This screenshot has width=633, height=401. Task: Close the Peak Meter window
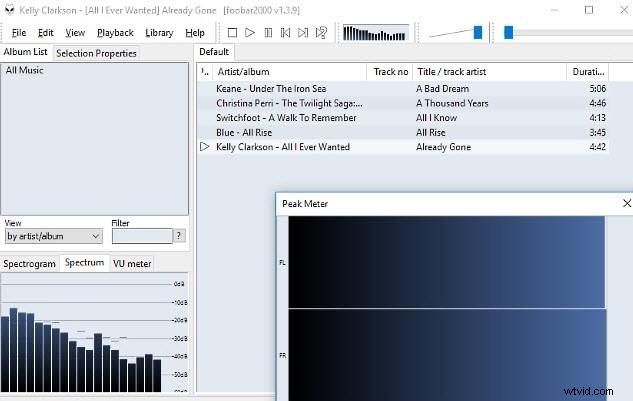pos(627,204)
